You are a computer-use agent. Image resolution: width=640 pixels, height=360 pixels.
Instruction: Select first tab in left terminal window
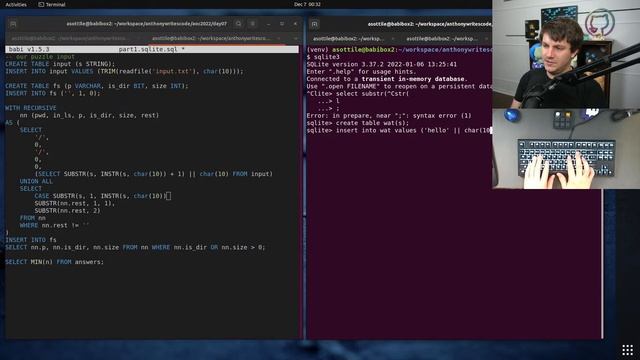point(69,38)
